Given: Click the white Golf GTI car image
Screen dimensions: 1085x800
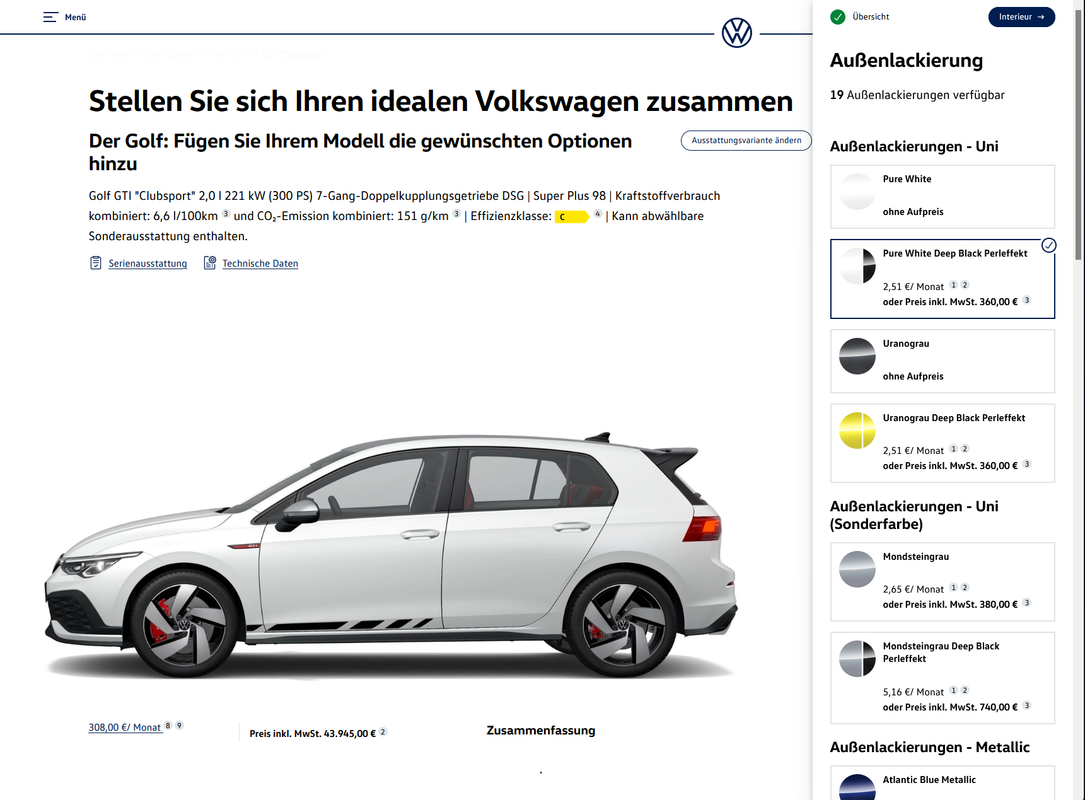Looking at the screenshot, I should click(391, 554).
